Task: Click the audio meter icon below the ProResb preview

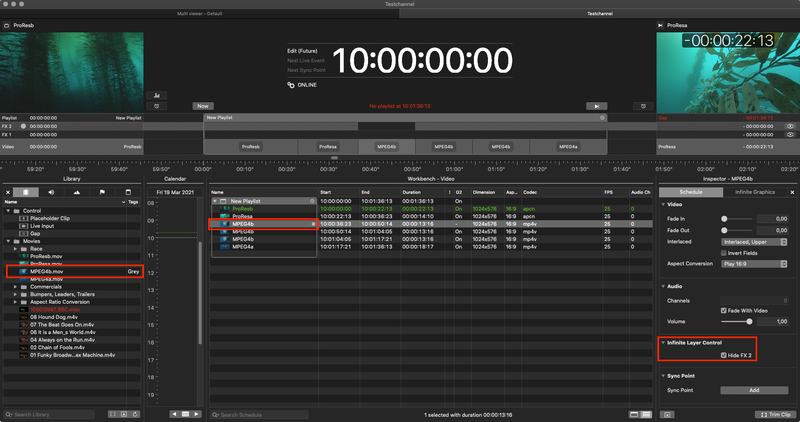Action: click(x=157, y=95)
